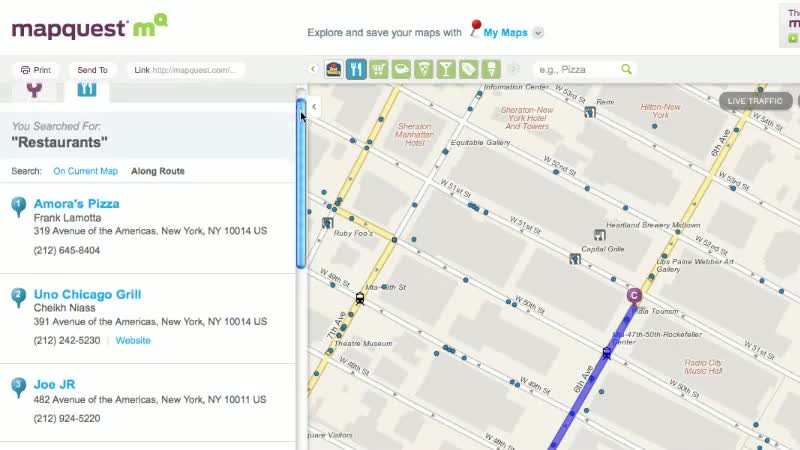Image resolution: width=800 pixels, height=450 pixels.
Task: Click the results list scrollbar thumb
Action: tap(301, 184)
